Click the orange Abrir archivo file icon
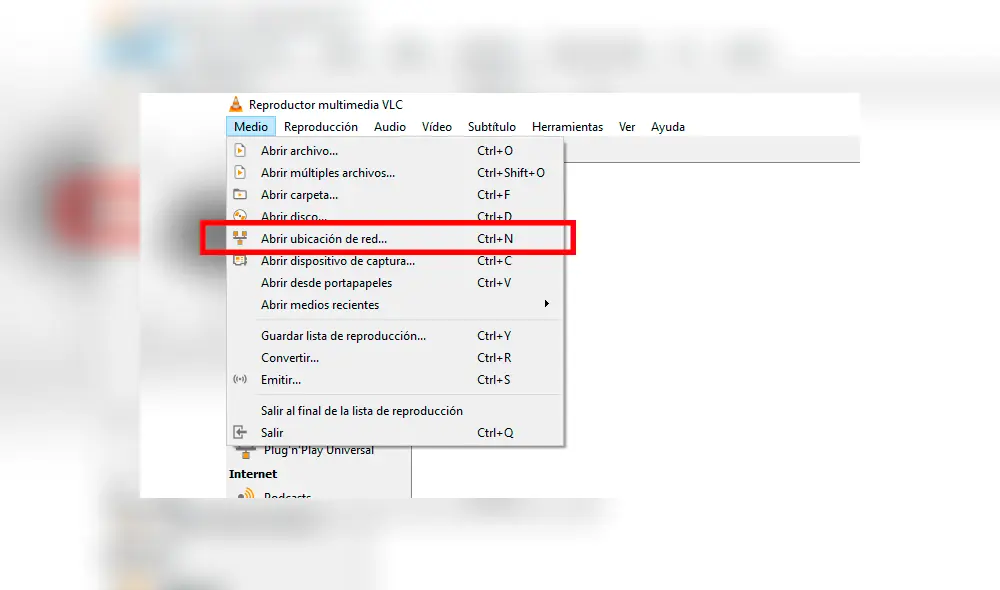Viewport: 1000px width, 590px height. coord(240,150)
